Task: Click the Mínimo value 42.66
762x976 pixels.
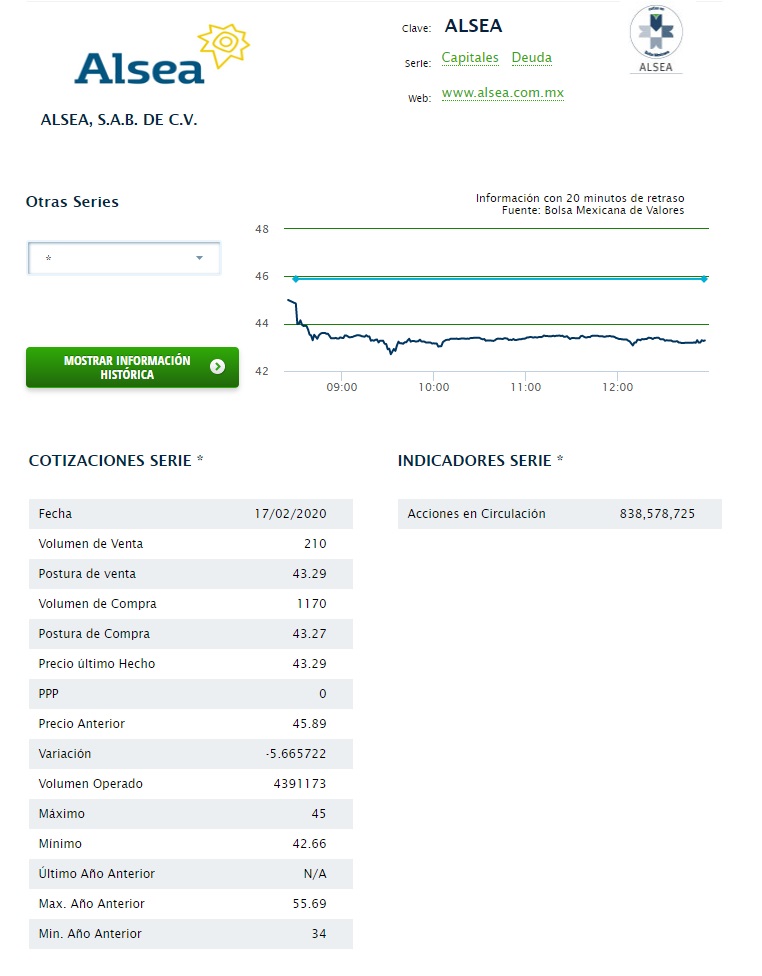Action: pos(309,843)
